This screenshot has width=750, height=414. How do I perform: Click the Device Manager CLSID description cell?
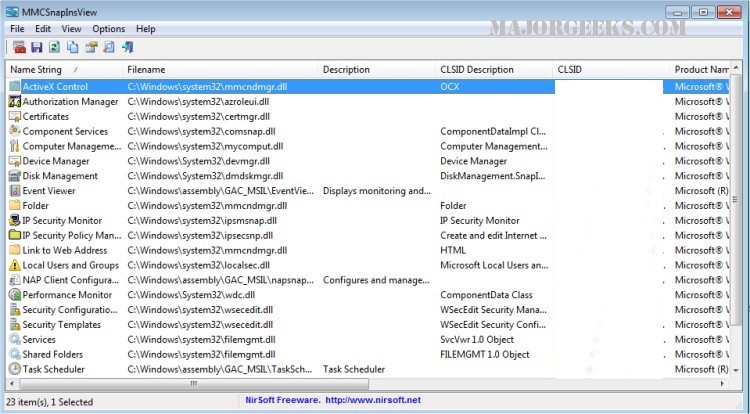pyautogui.click(x=474, y=161)
